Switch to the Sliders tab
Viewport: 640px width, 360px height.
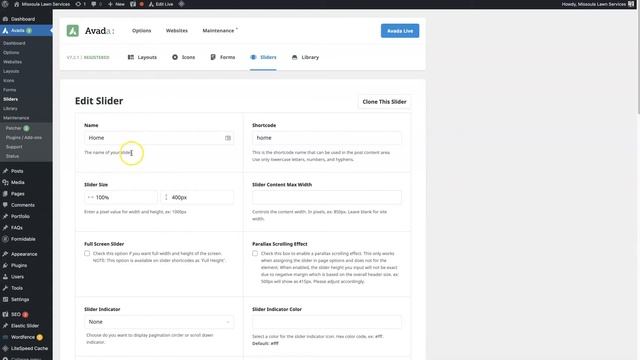[263, 57]
